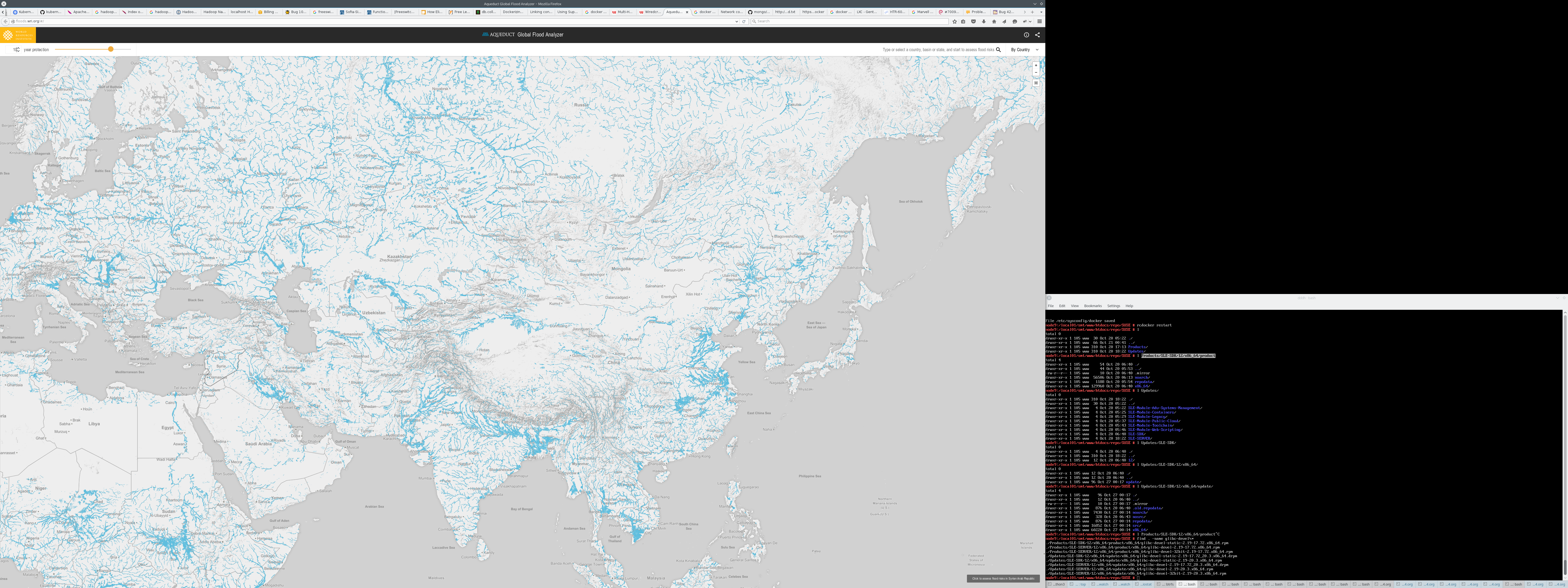This screenshot has width=1568, height=588.
Task: Switch to the top terminal tab
Action: pos(1078,584)
